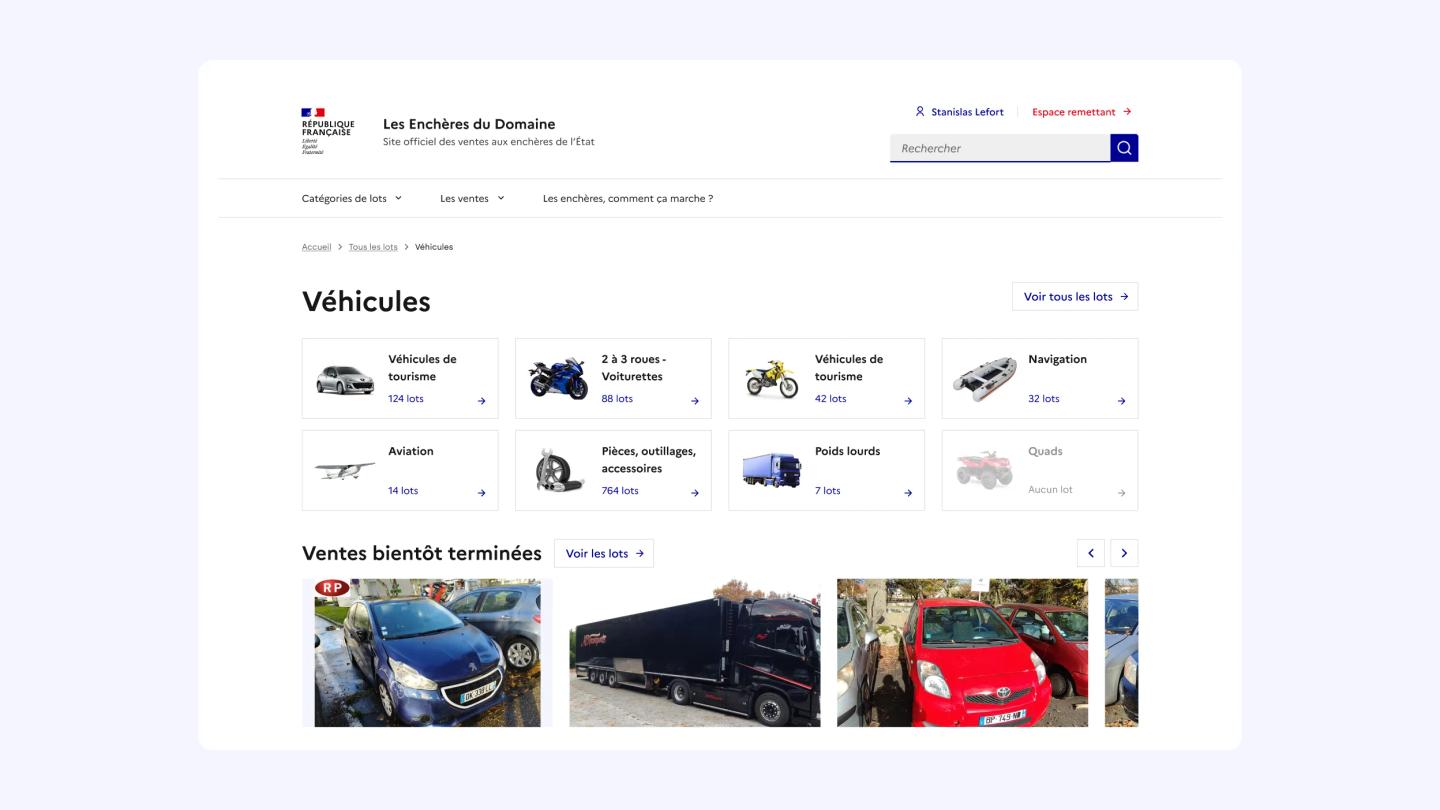Open Tous les lots breadcrumb link
Image resolution: width=1440 pixels, height=810 pixels.
coord(373,247)
